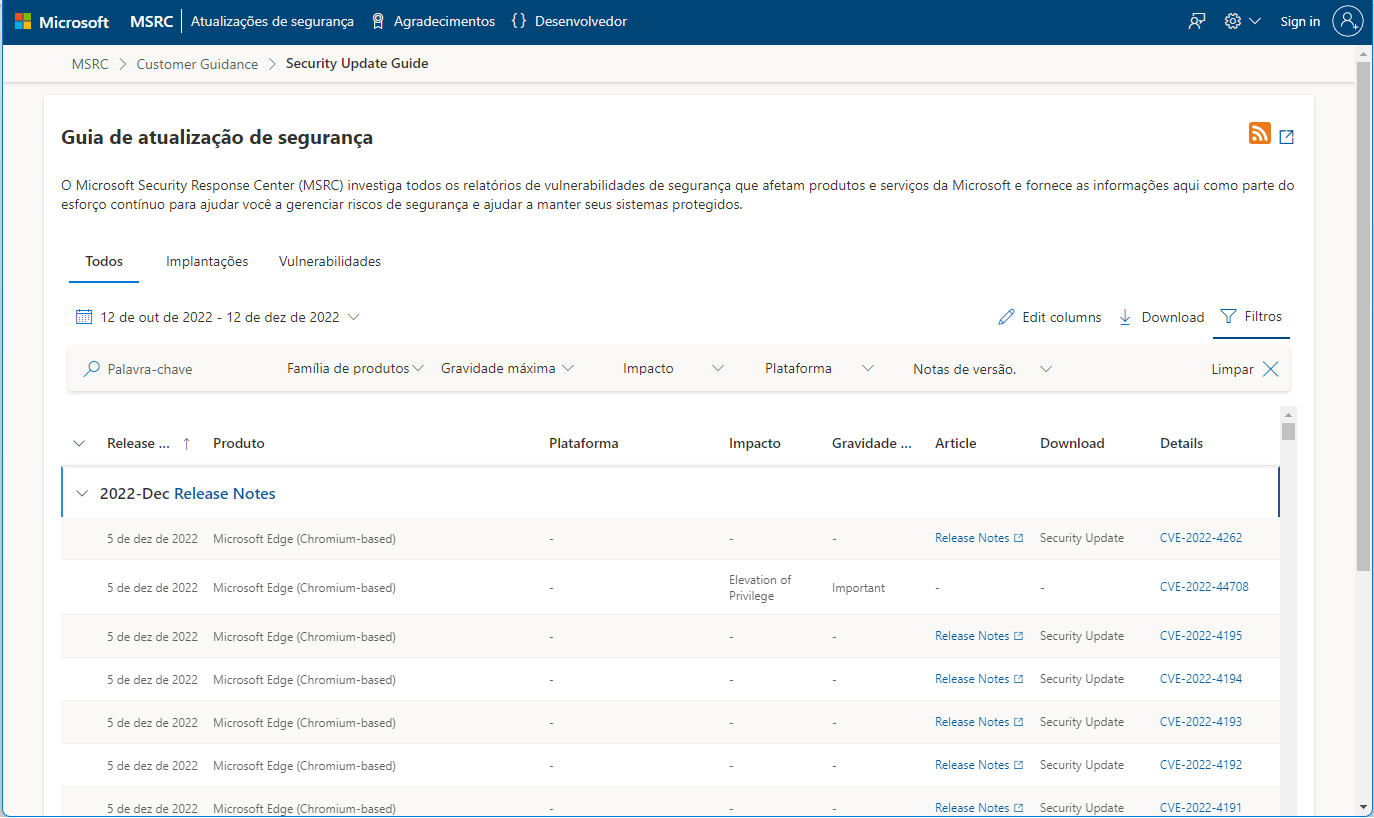Image resolution: width=1374 pixels, height=818 pixels.
Task: Open CVE-2022-4195 details link
Action: (x=1201, y=636)
